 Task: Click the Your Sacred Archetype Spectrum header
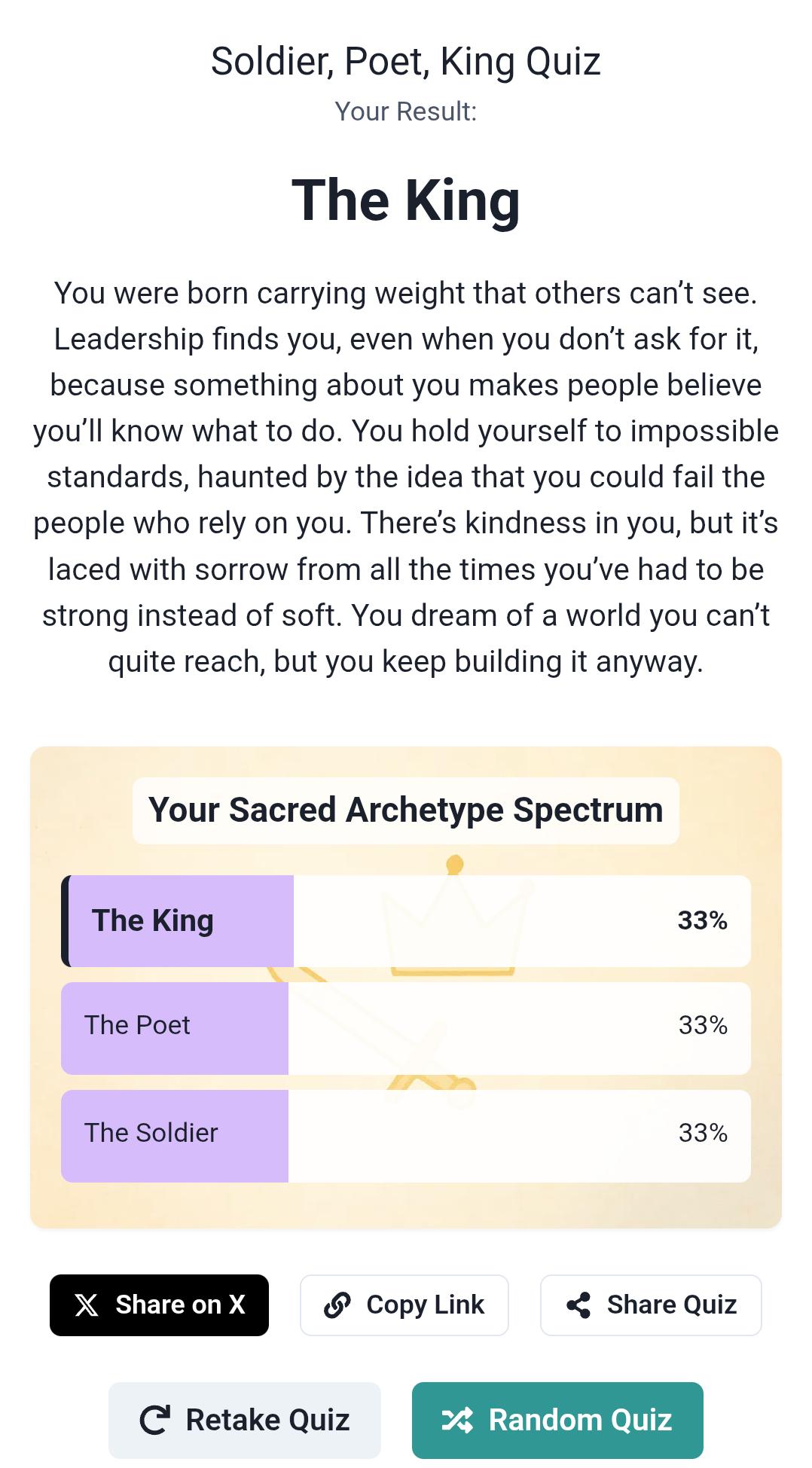[406, 810]
